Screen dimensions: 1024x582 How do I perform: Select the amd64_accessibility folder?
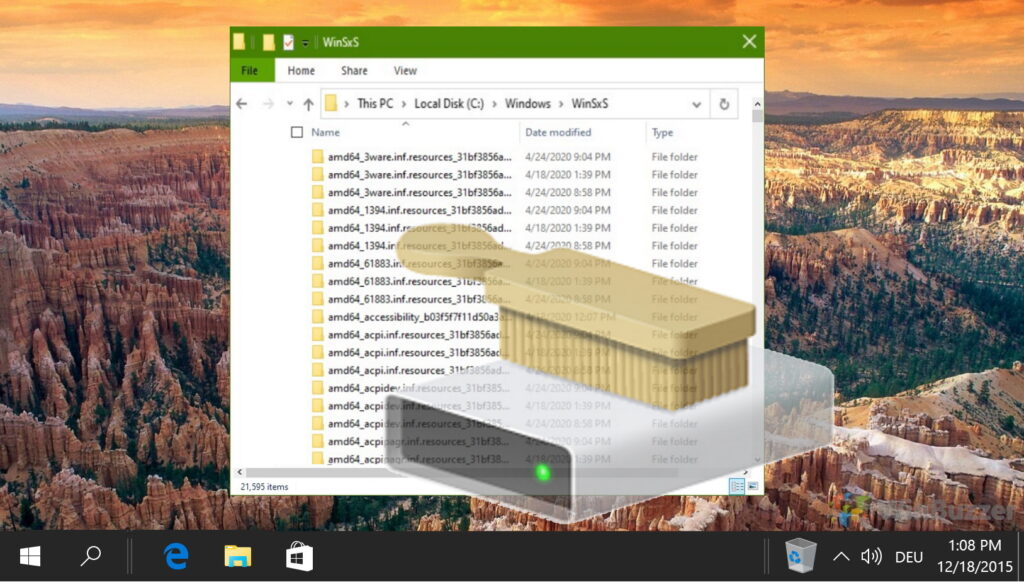point(402,316)
